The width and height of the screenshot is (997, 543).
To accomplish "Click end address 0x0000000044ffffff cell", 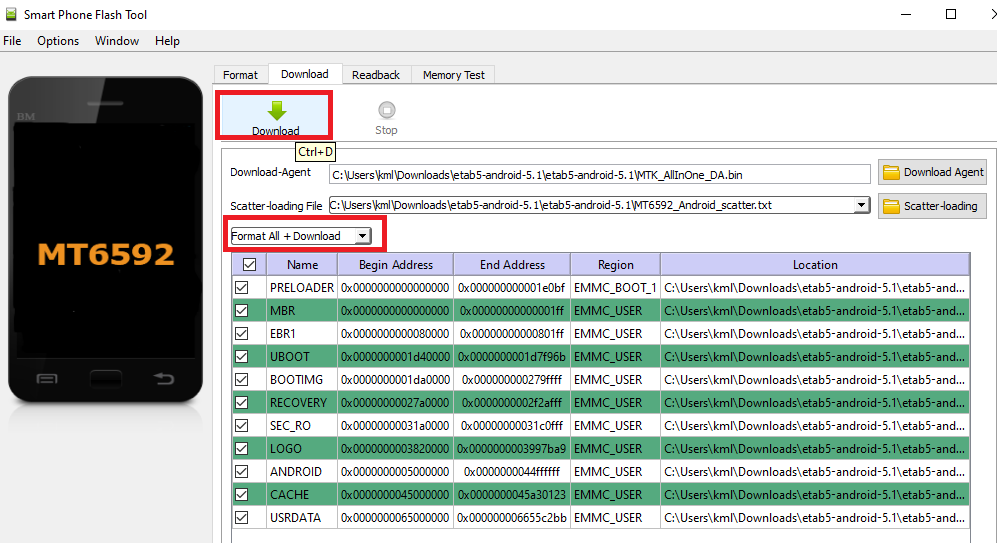I will [x=512, y=471].
